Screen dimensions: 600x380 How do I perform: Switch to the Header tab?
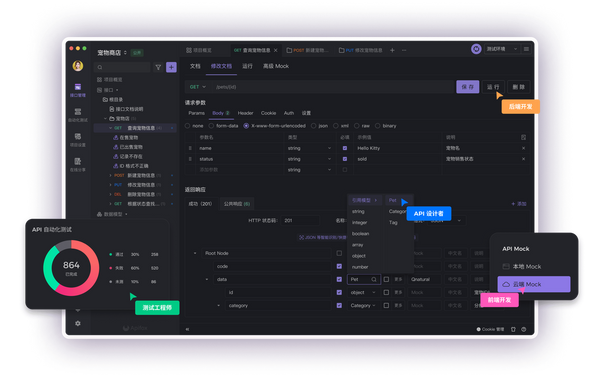(245, 113)
